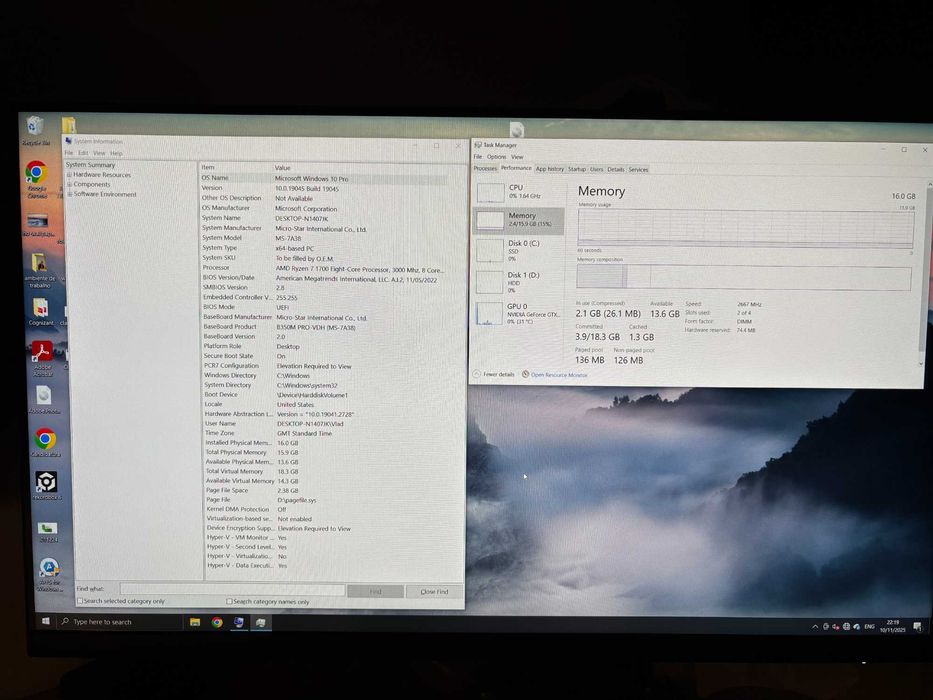Screen dimensions: 933x700
Task: Expand Components tree node
Action: pos(69,185)
